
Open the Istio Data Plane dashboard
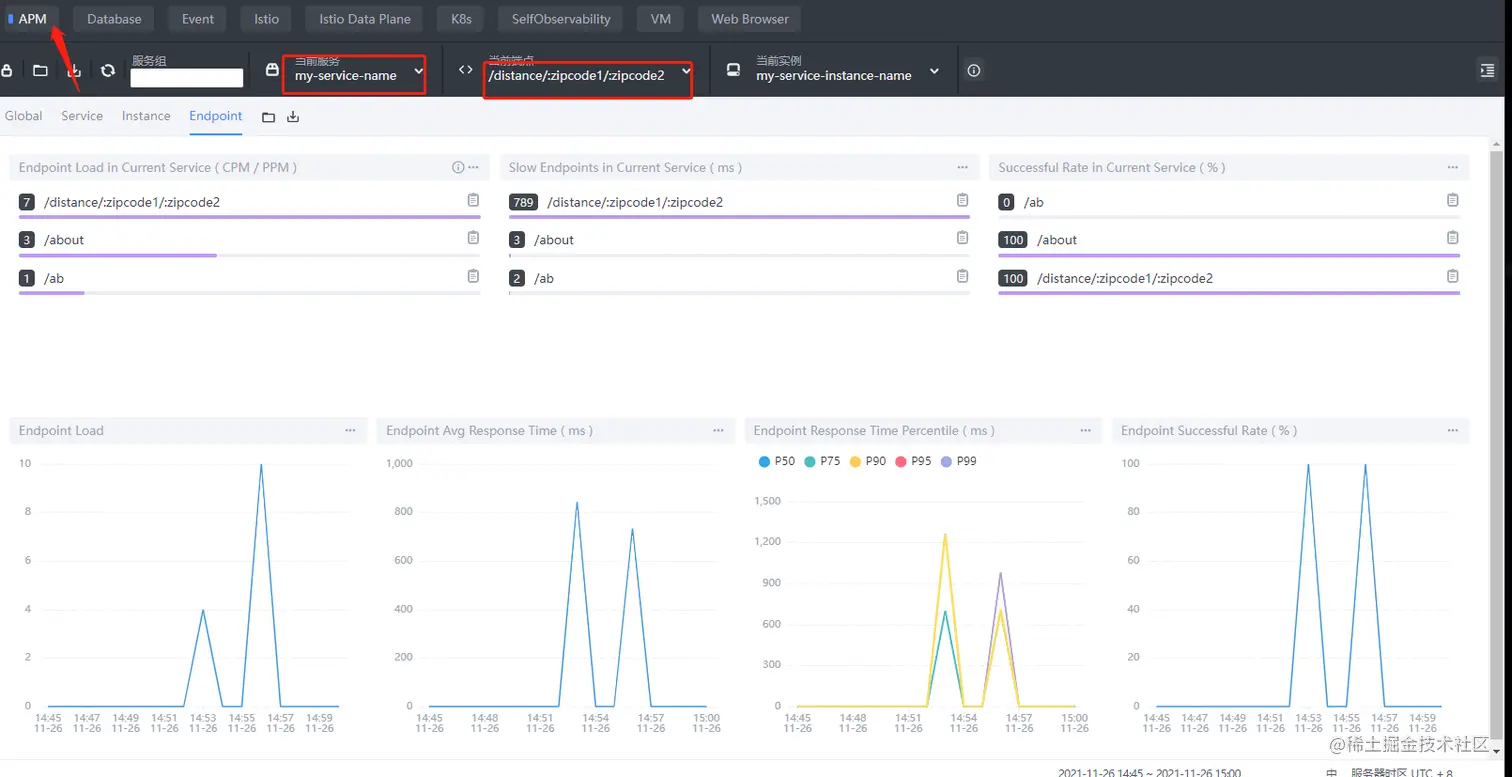[x=364, y=19]
